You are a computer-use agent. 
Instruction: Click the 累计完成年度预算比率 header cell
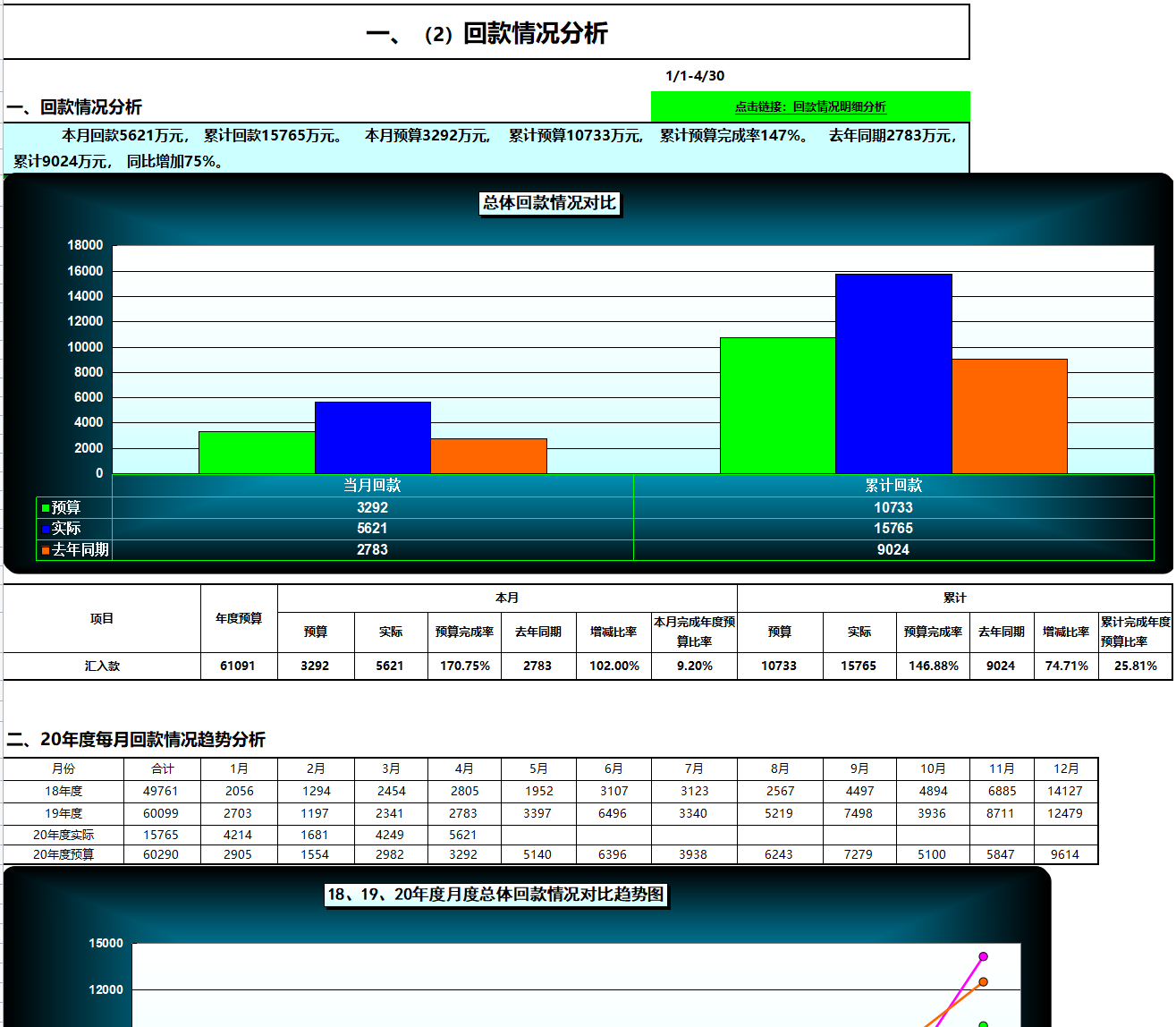point(1136,632)
